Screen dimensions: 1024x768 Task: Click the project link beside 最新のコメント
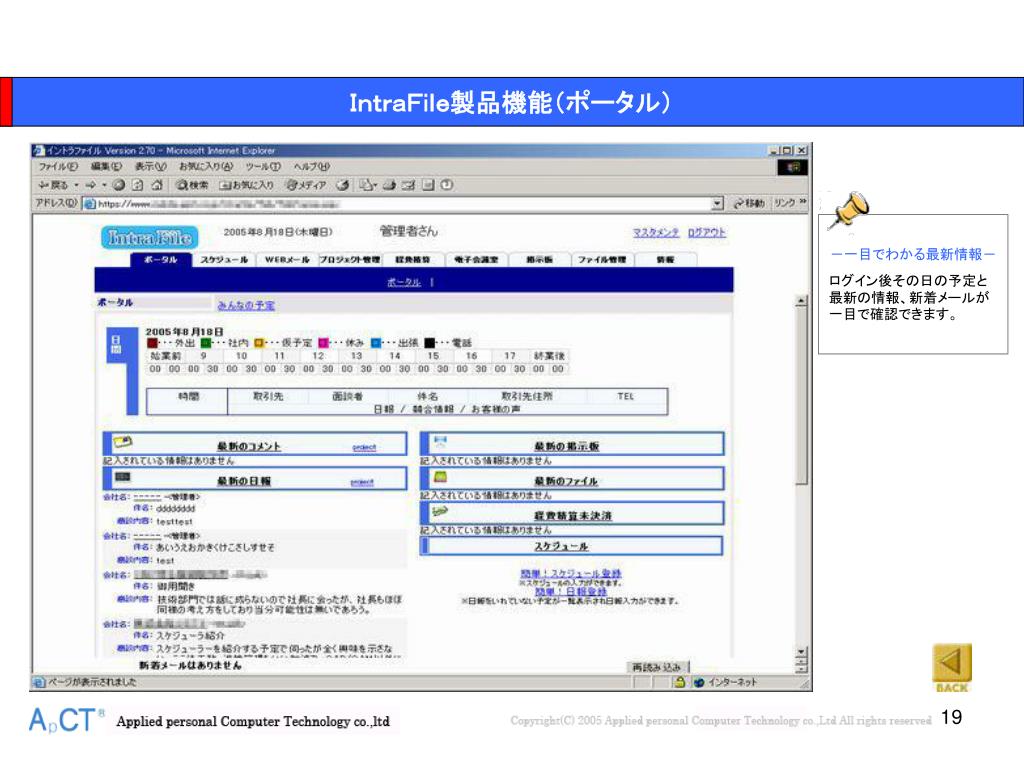(364, 447)
